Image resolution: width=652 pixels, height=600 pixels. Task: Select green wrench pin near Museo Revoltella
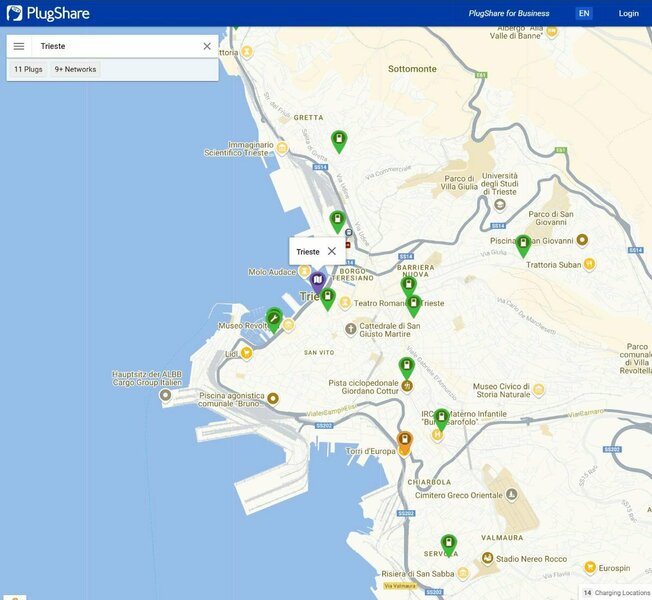click(x=274, y=317)
